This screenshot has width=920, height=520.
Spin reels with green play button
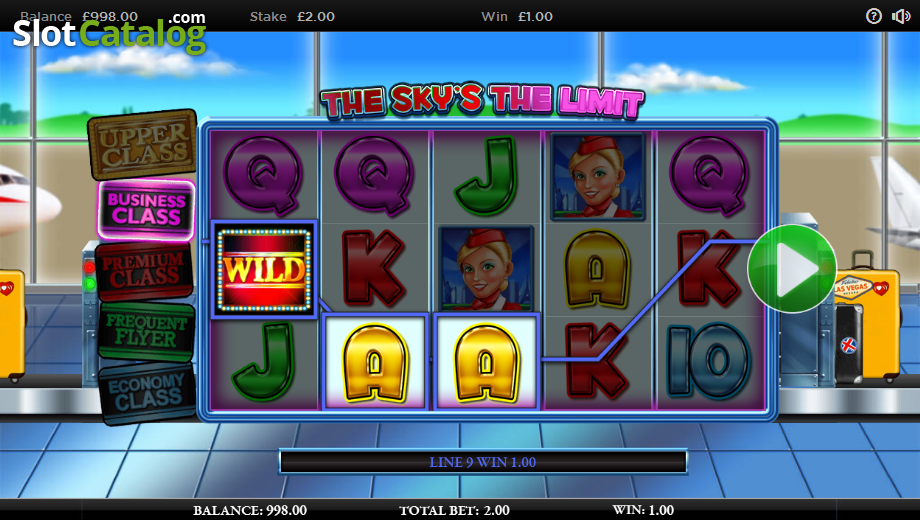pyautogui.click(x=792, y=268)
